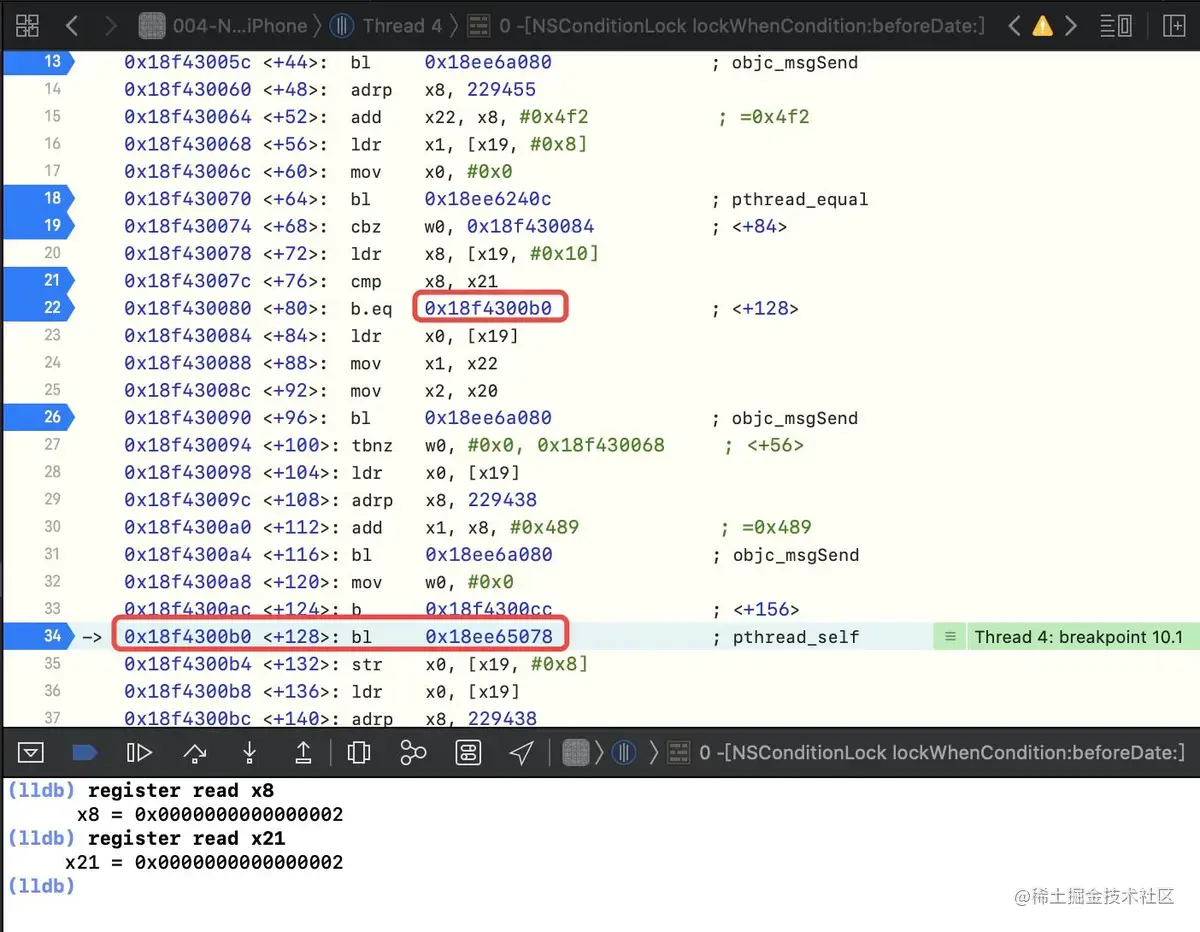The image size is (1200, 932).
Task: Click the Simulate Location arrow
Action: tap(521, 752)
